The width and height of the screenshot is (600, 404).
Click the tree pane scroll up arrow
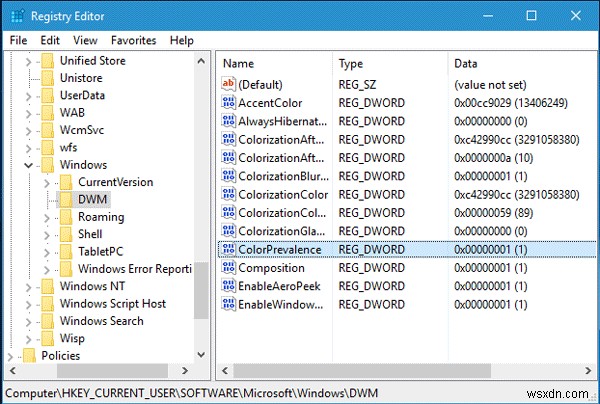point(201,61)
